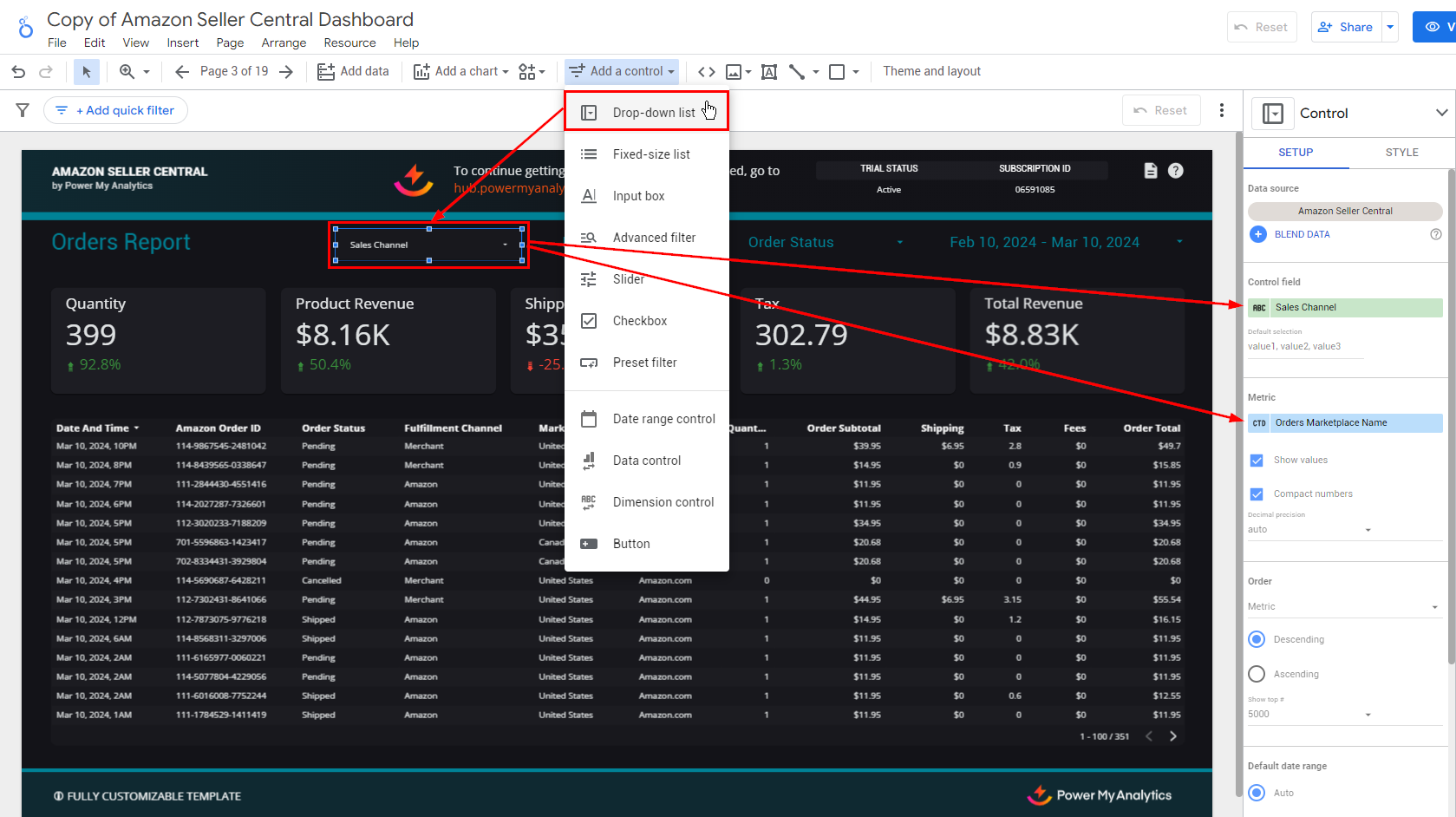Viewport: 1456px width, 817px height.
Task: Uncheck the Compact numbers checkbox
Action: pyautogui.click(x=1257, y=494)
